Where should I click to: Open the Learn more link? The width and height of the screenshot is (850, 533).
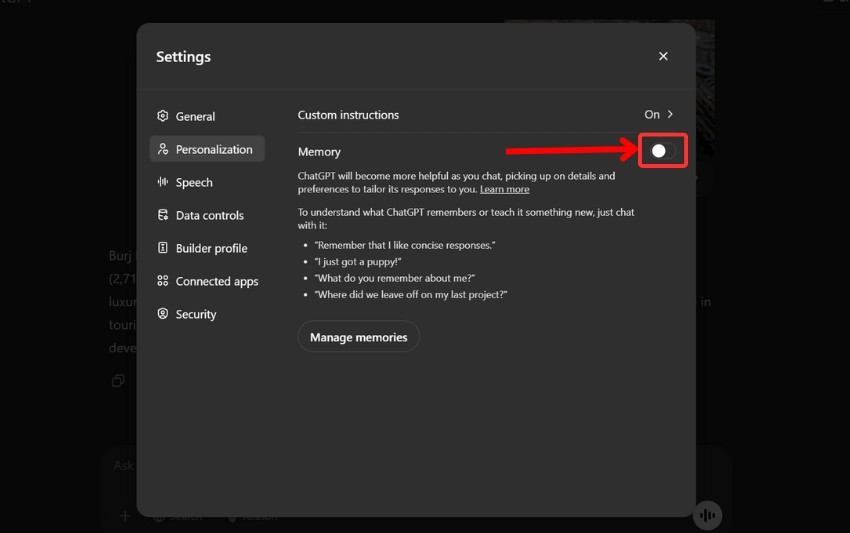pos(504,189)
